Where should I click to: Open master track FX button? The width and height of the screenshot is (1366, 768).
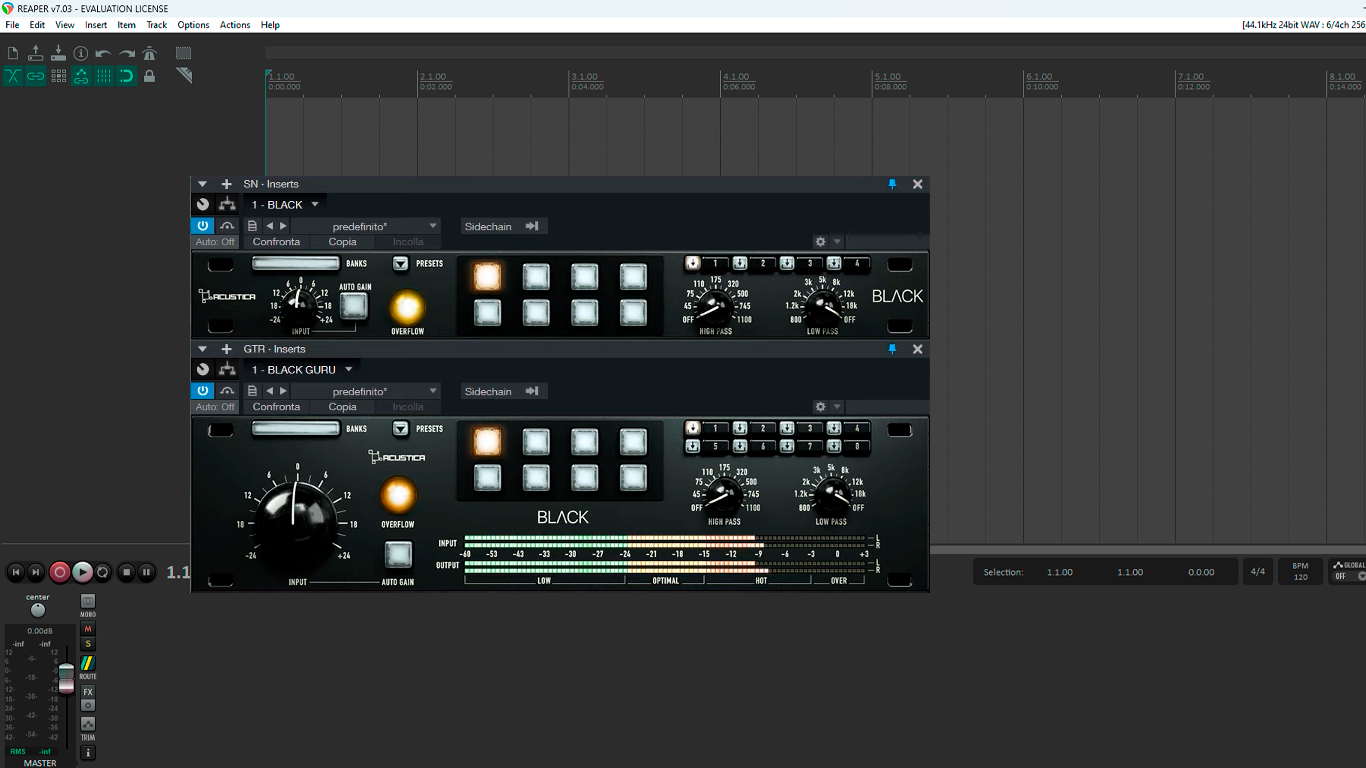click(88, 692)
